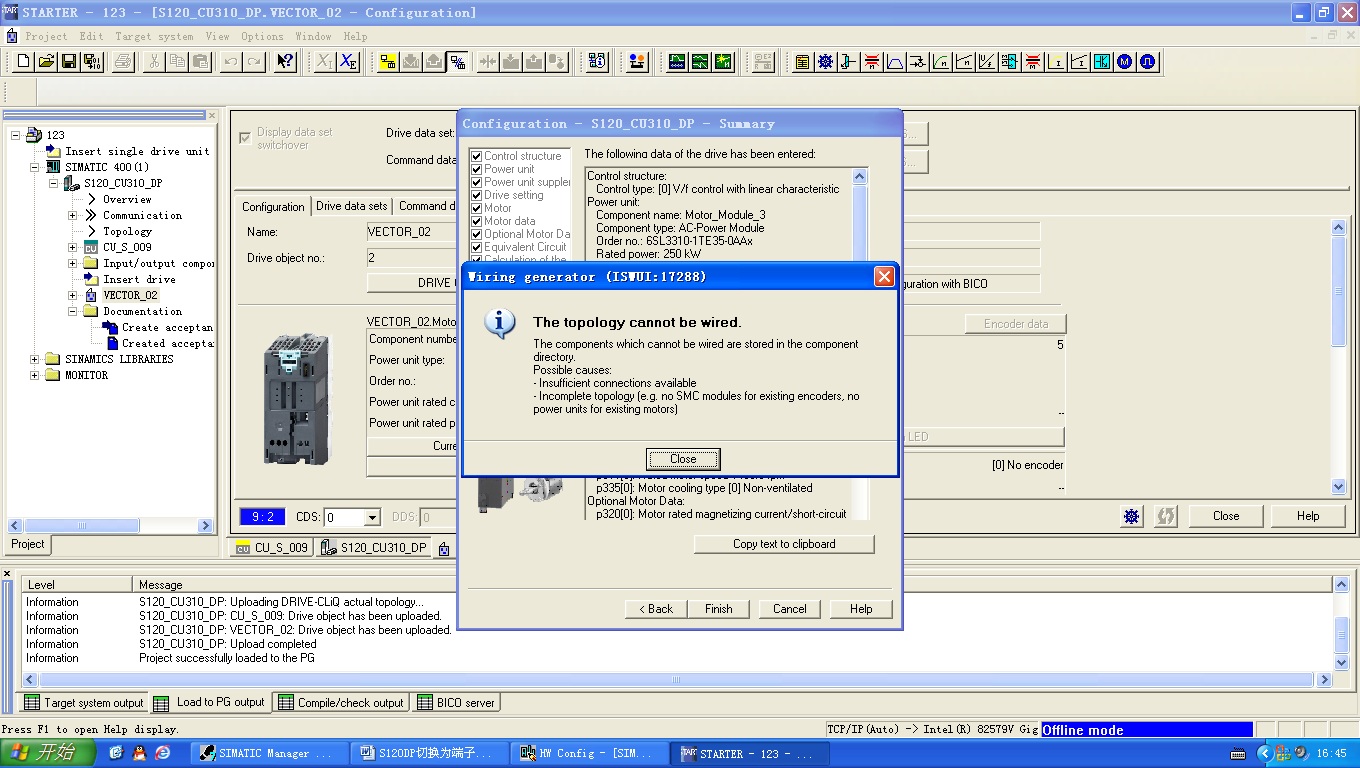Viewport: 1360px width, 768px height.
Task: Click the Wiring generator dialog close X
Action: 884,277
